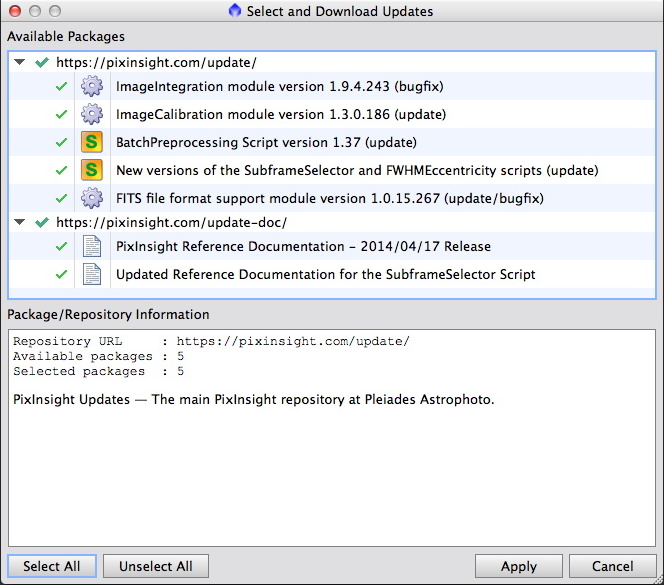664x585 pixels.
Task: Toggle the checkmark for Updated SubframeSelector Documentation
Action: pyautogui.click(x=61, y=274)
